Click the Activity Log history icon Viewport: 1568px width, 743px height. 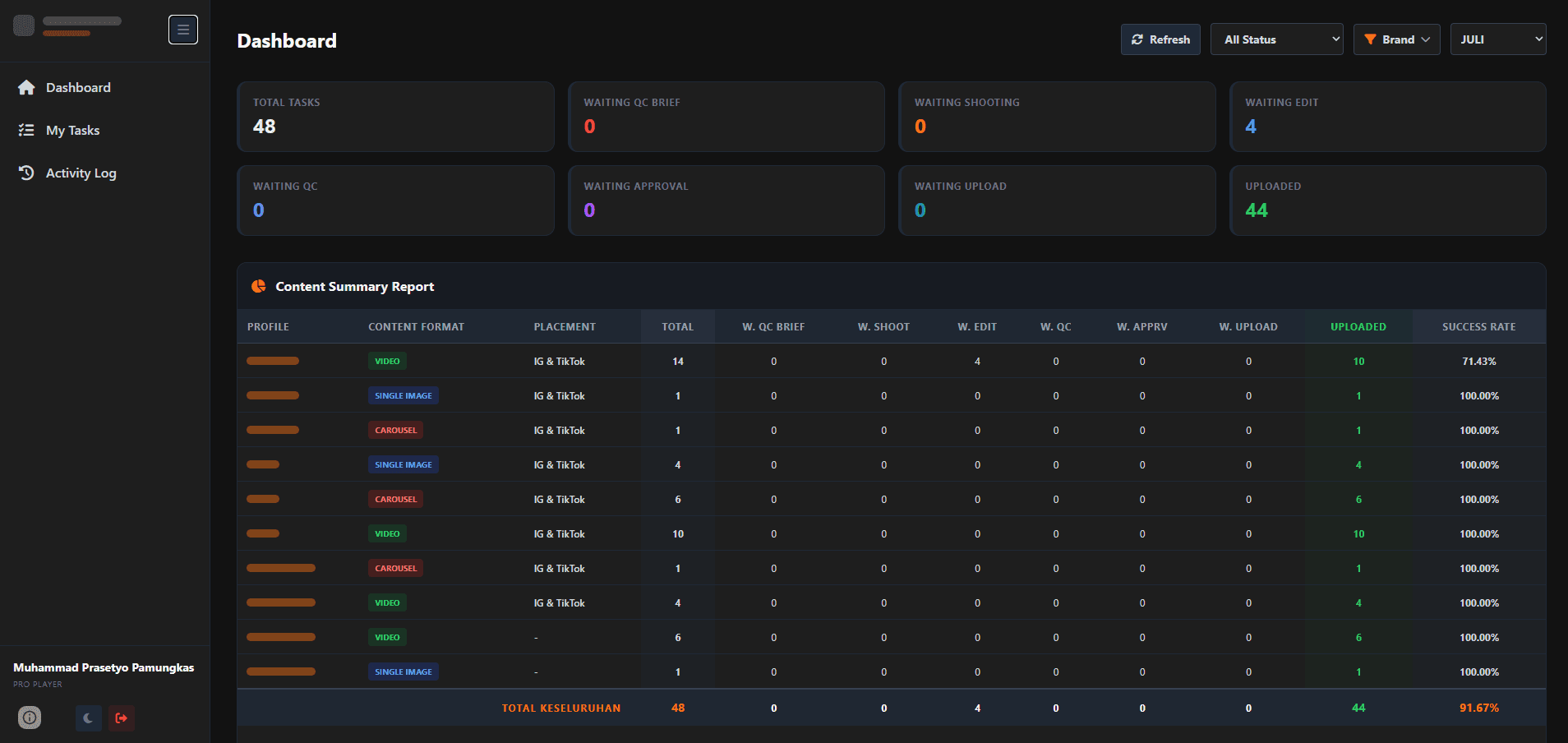(26, 173)
